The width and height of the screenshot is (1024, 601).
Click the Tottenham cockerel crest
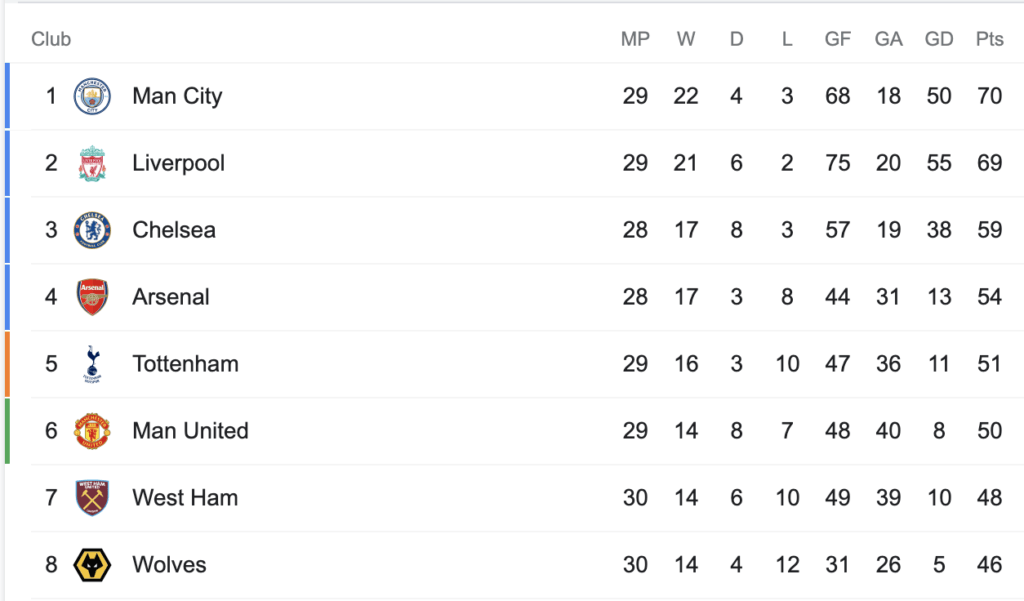(92, 364)
